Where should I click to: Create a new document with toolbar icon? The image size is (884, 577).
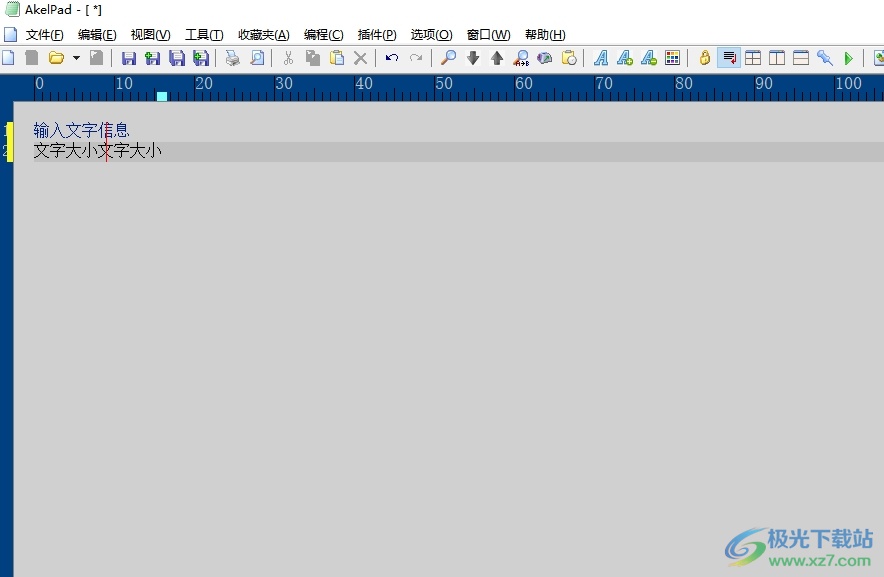tap(8, 58)
